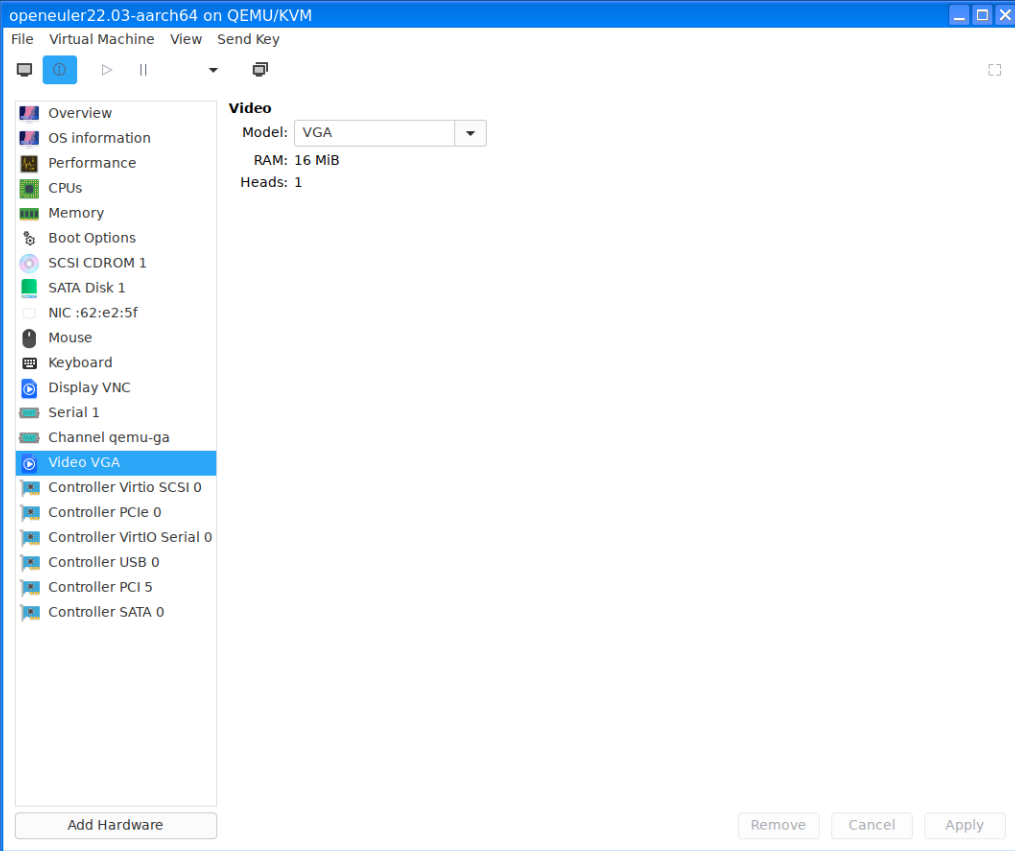Select Display VNC in the sidebar
This screenshot has width=1015, height=851.
(89, 388)
